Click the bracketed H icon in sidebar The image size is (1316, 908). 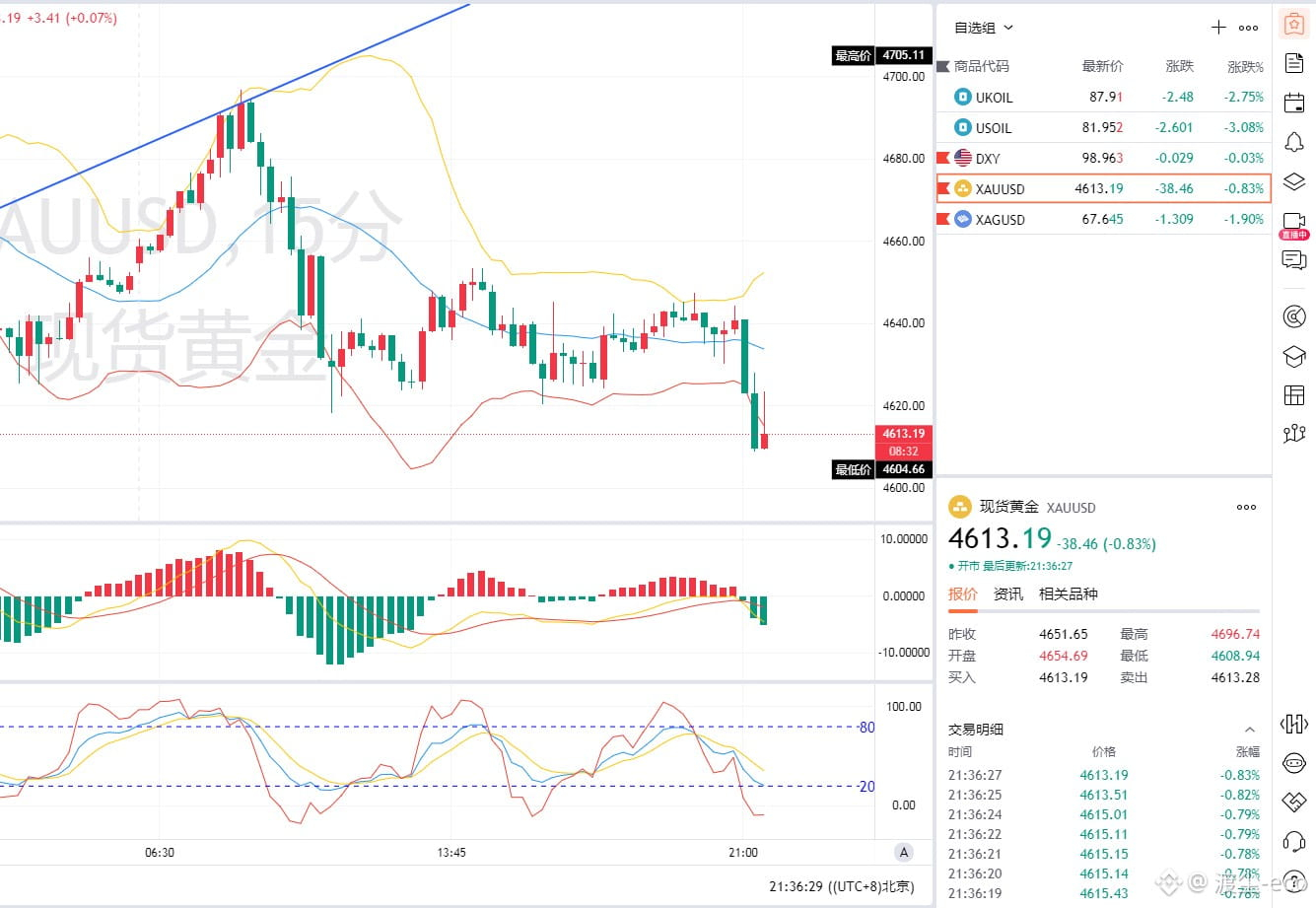tap(1294, 725)
